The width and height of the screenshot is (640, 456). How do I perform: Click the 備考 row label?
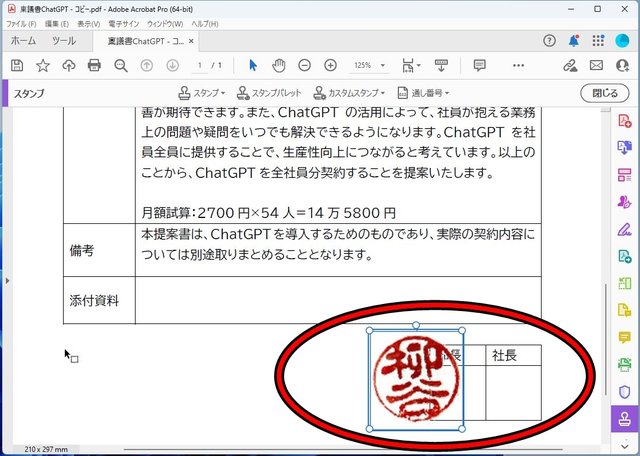tap(82, 250)
